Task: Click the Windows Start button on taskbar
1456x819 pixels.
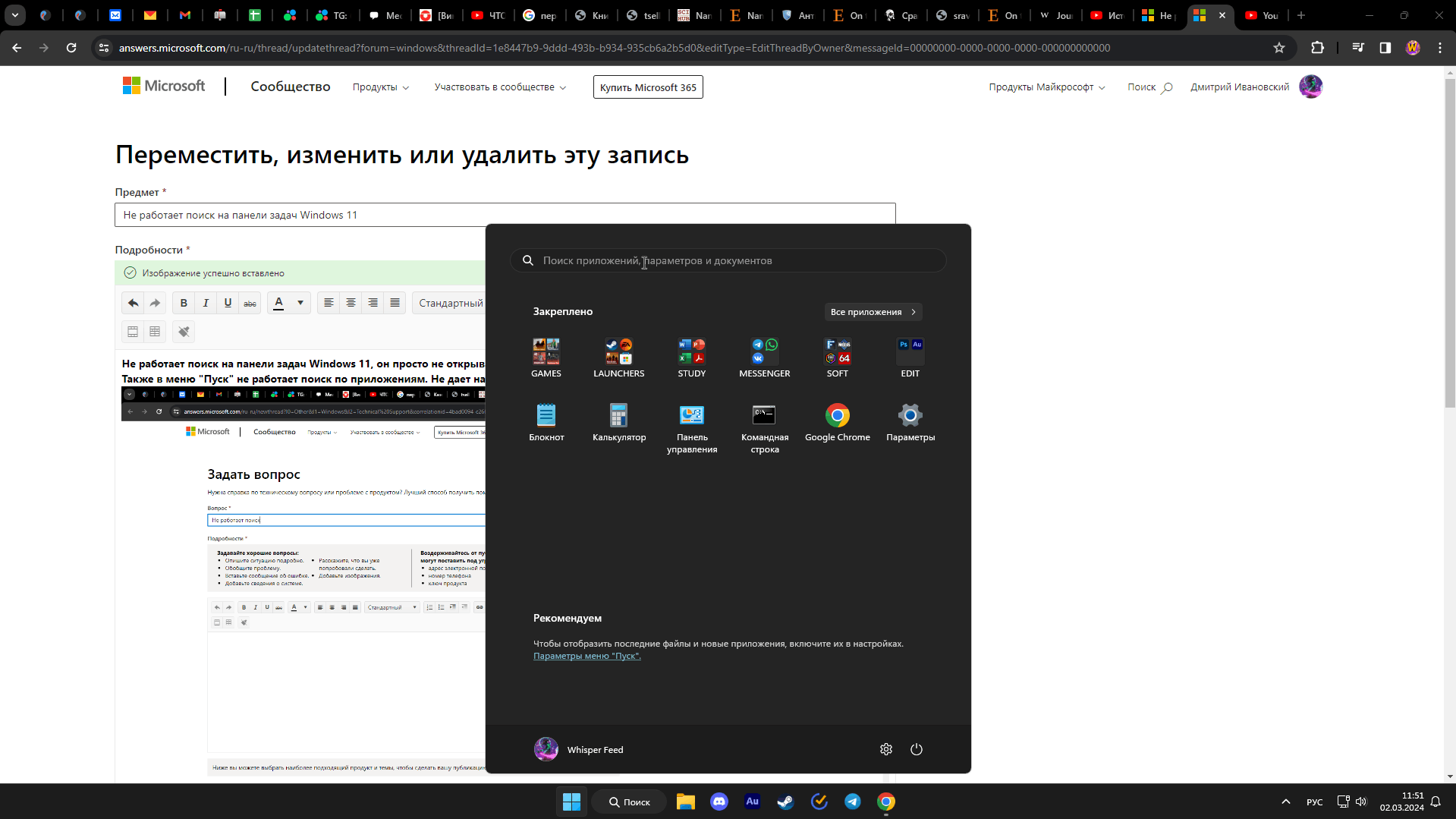Action: click(571, 802)
